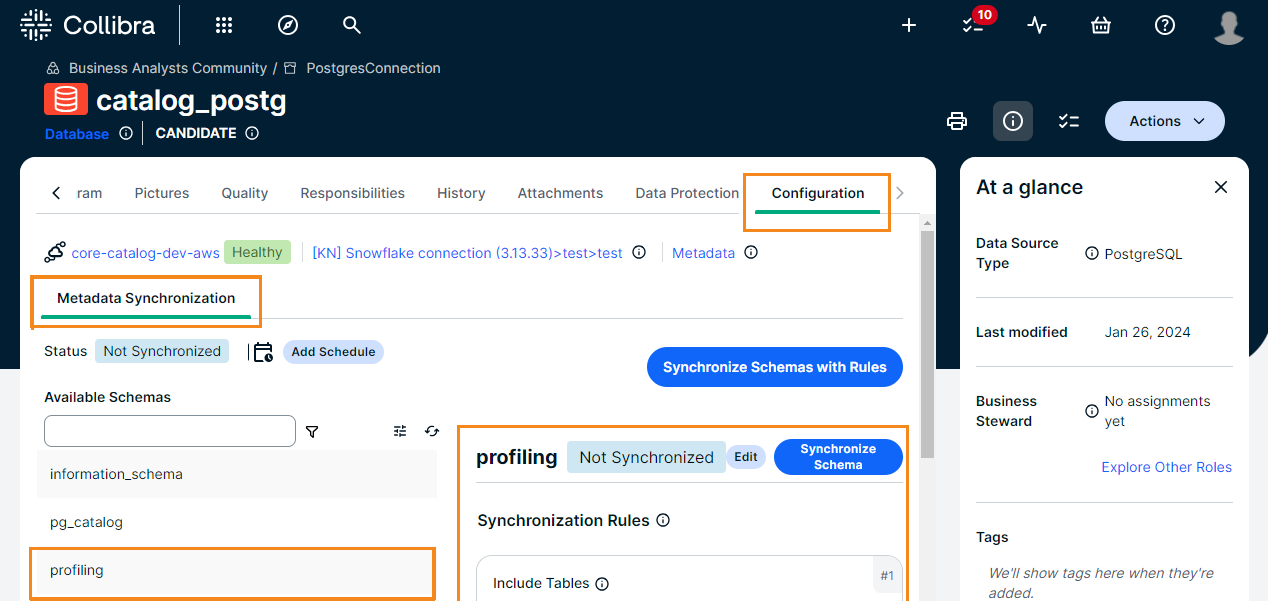1268x601 pixels.
Task: Open the apps grid menu icon
Action: 224,25
